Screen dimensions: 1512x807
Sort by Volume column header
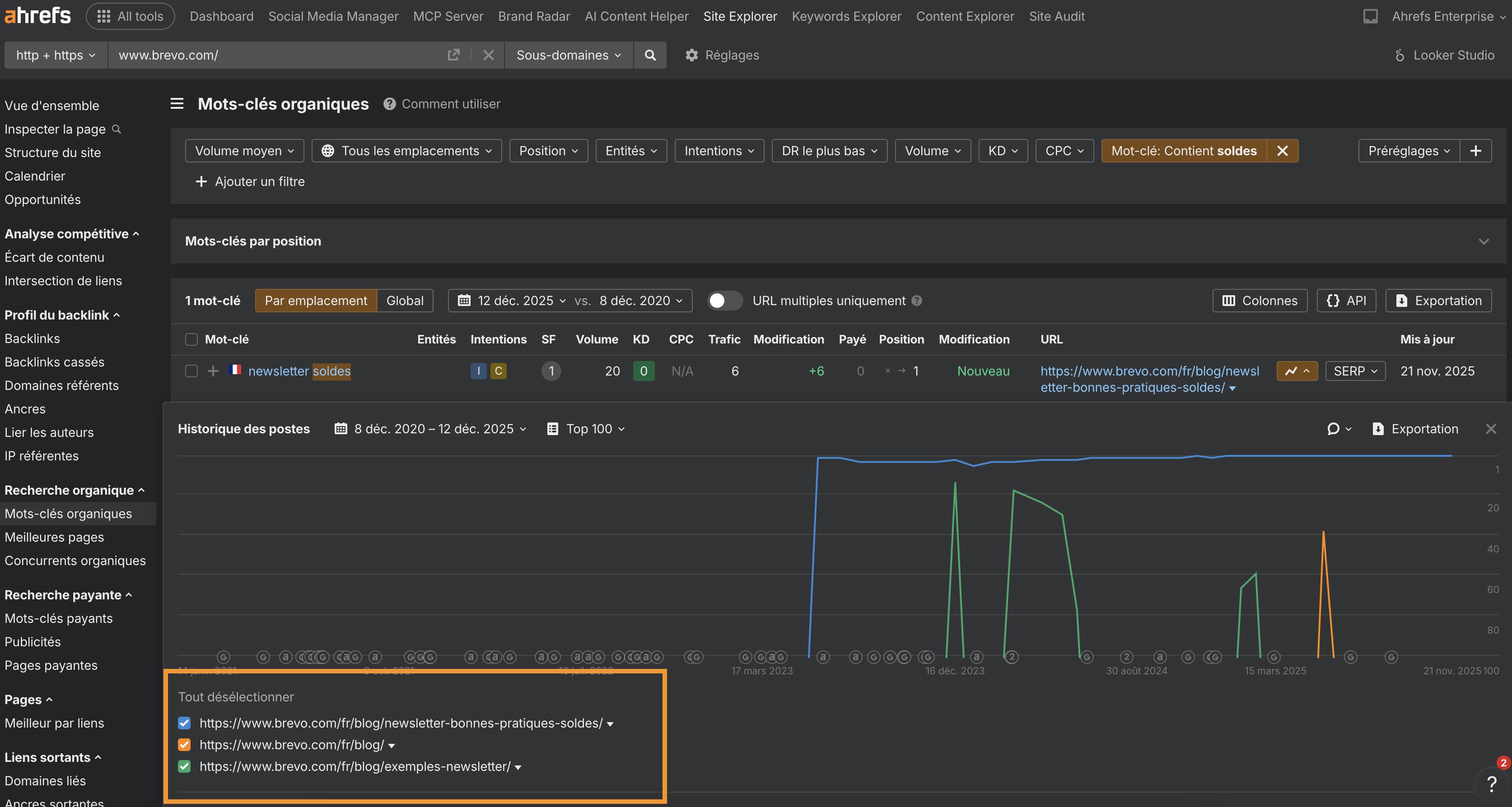(596, 339)
